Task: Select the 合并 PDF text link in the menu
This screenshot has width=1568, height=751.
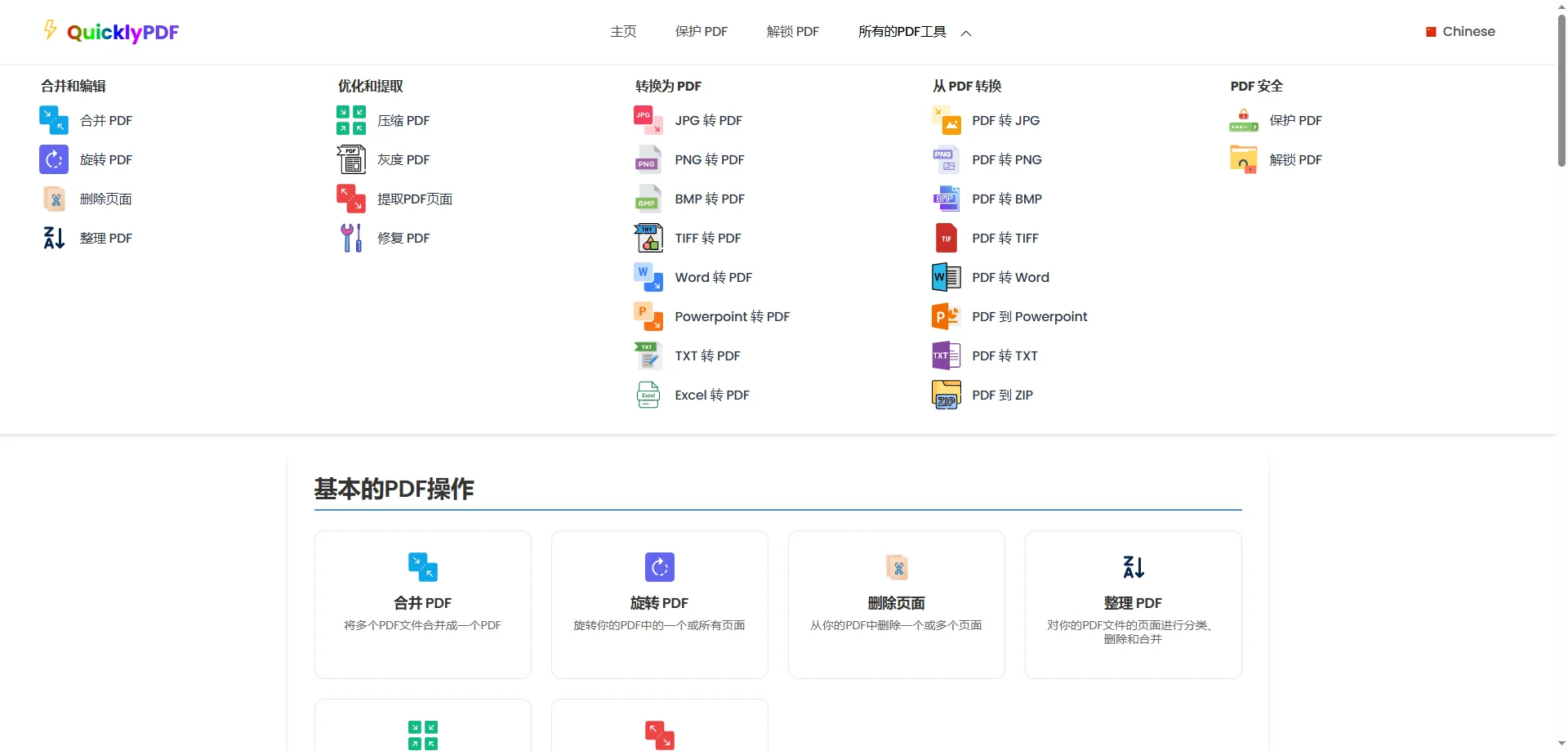Action: click(106, 120)
